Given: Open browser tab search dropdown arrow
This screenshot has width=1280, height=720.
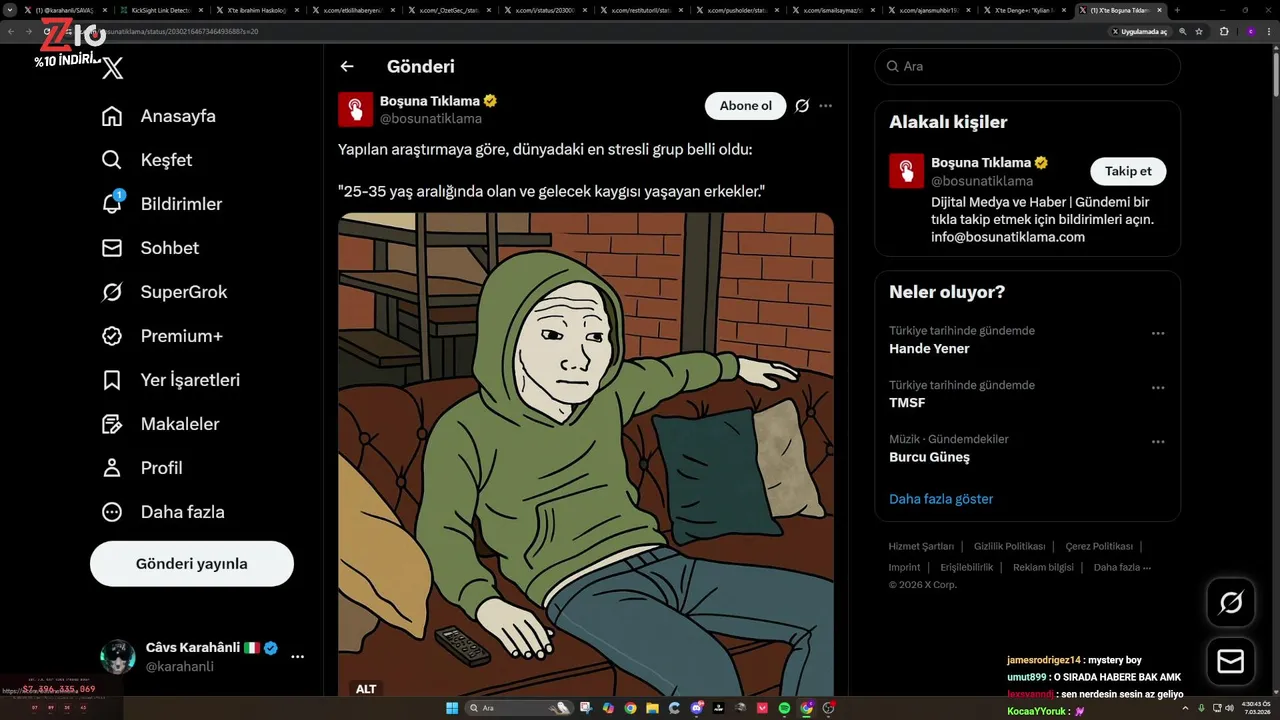Looking at the screenshot, I should pos(10,10).
